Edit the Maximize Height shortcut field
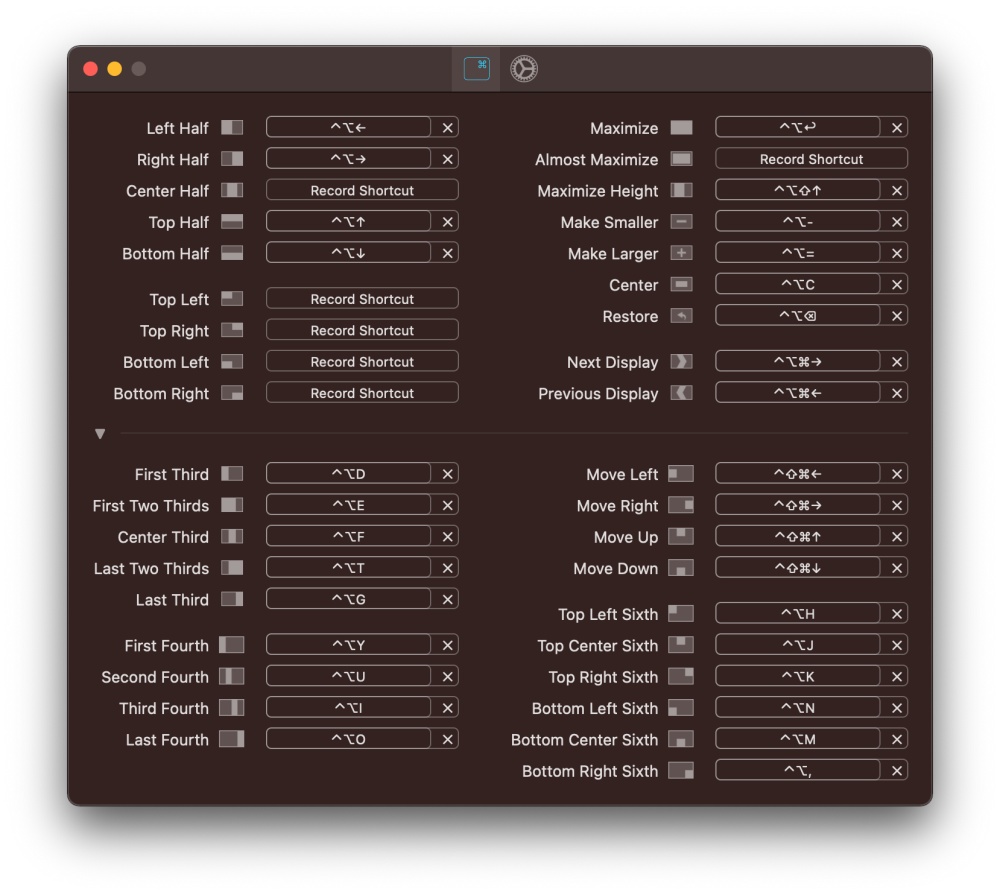 click(797, 190)
